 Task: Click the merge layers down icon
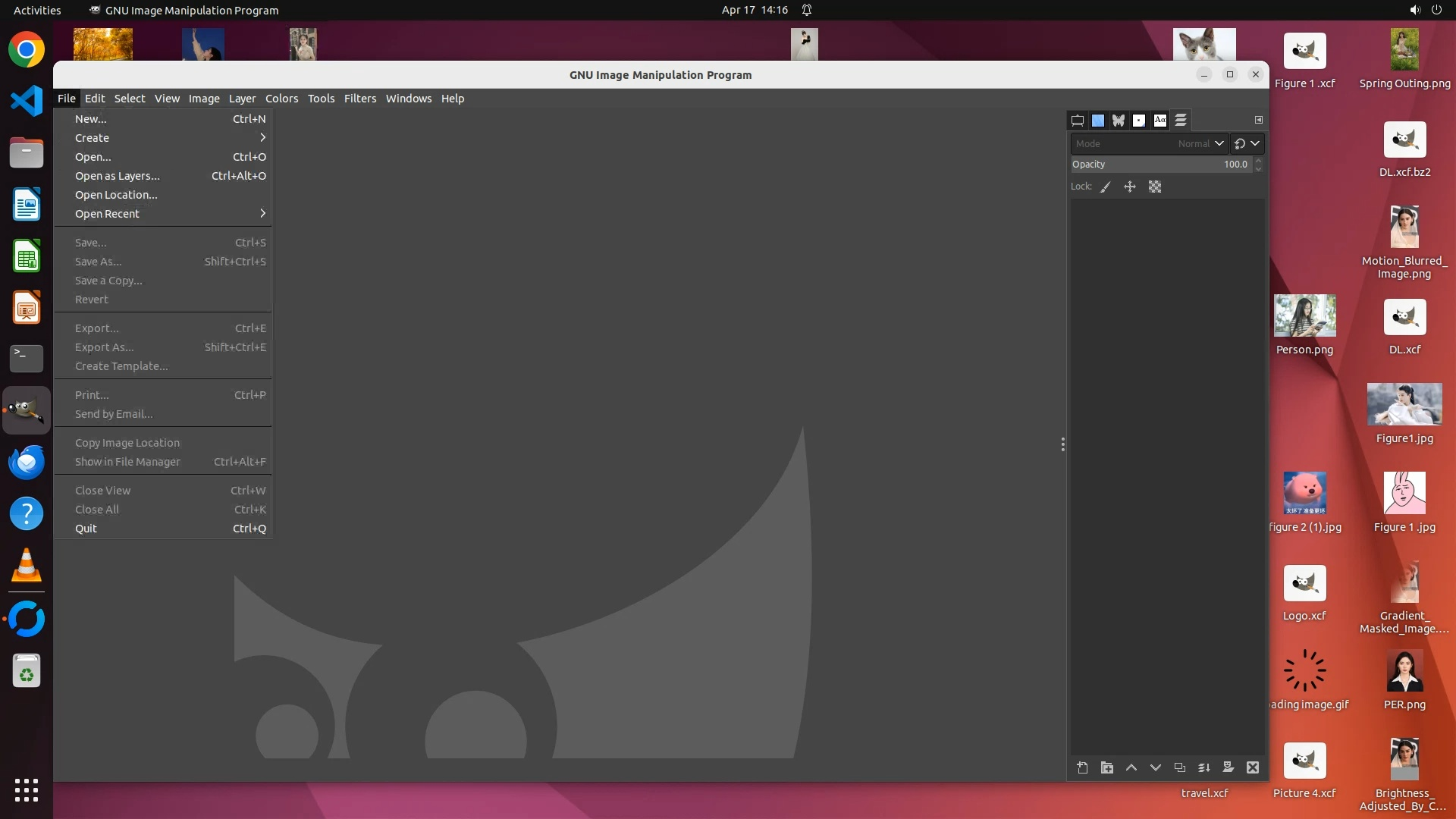(x=1203, y=767)
